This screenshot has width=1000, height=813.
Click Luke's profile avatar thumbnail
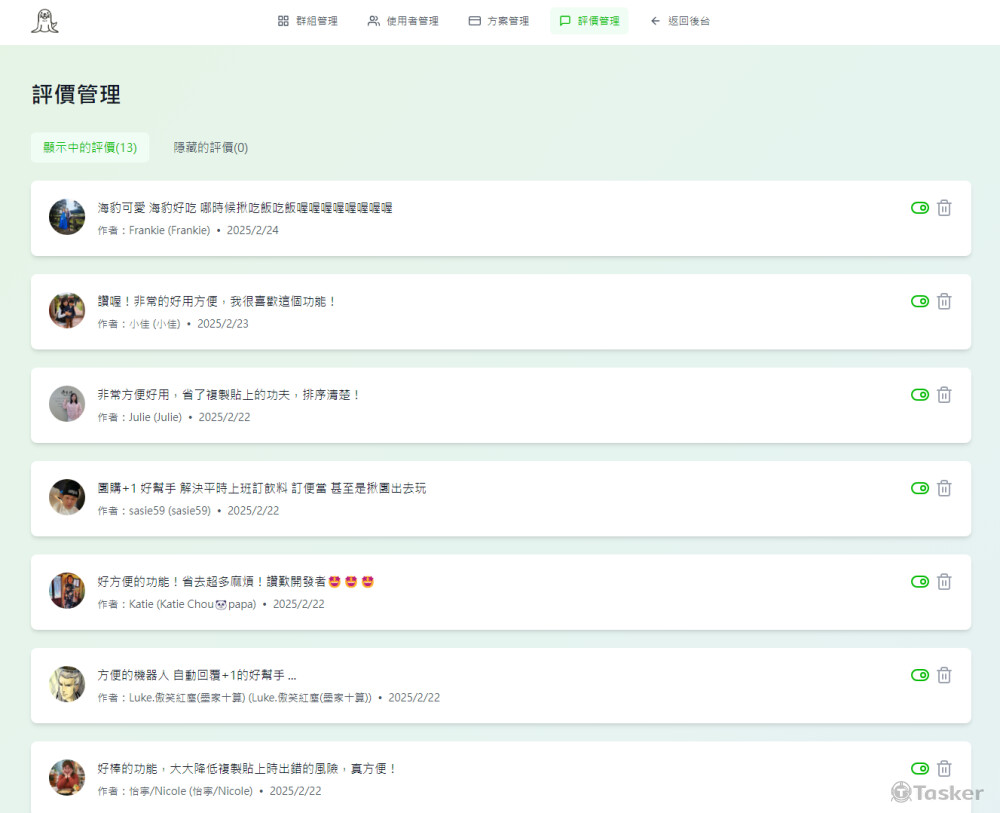click(67, 684)
